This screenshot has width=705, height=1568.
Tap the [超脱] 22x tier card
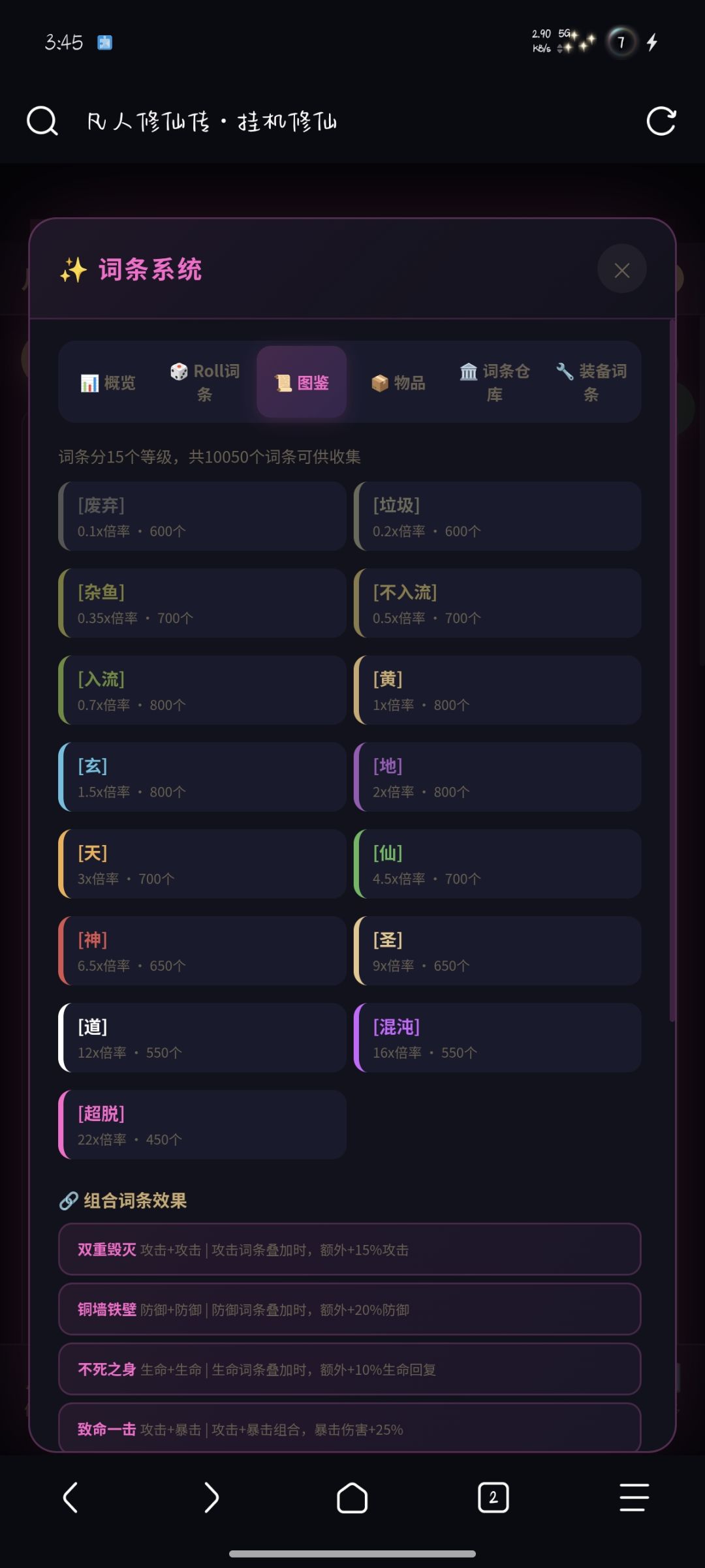pos(202,1124)
